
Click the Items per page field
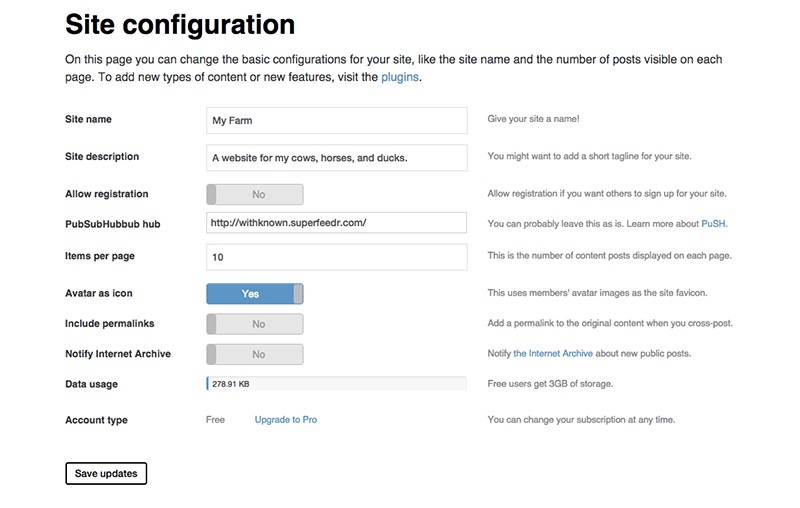click(x=337, y=257)
